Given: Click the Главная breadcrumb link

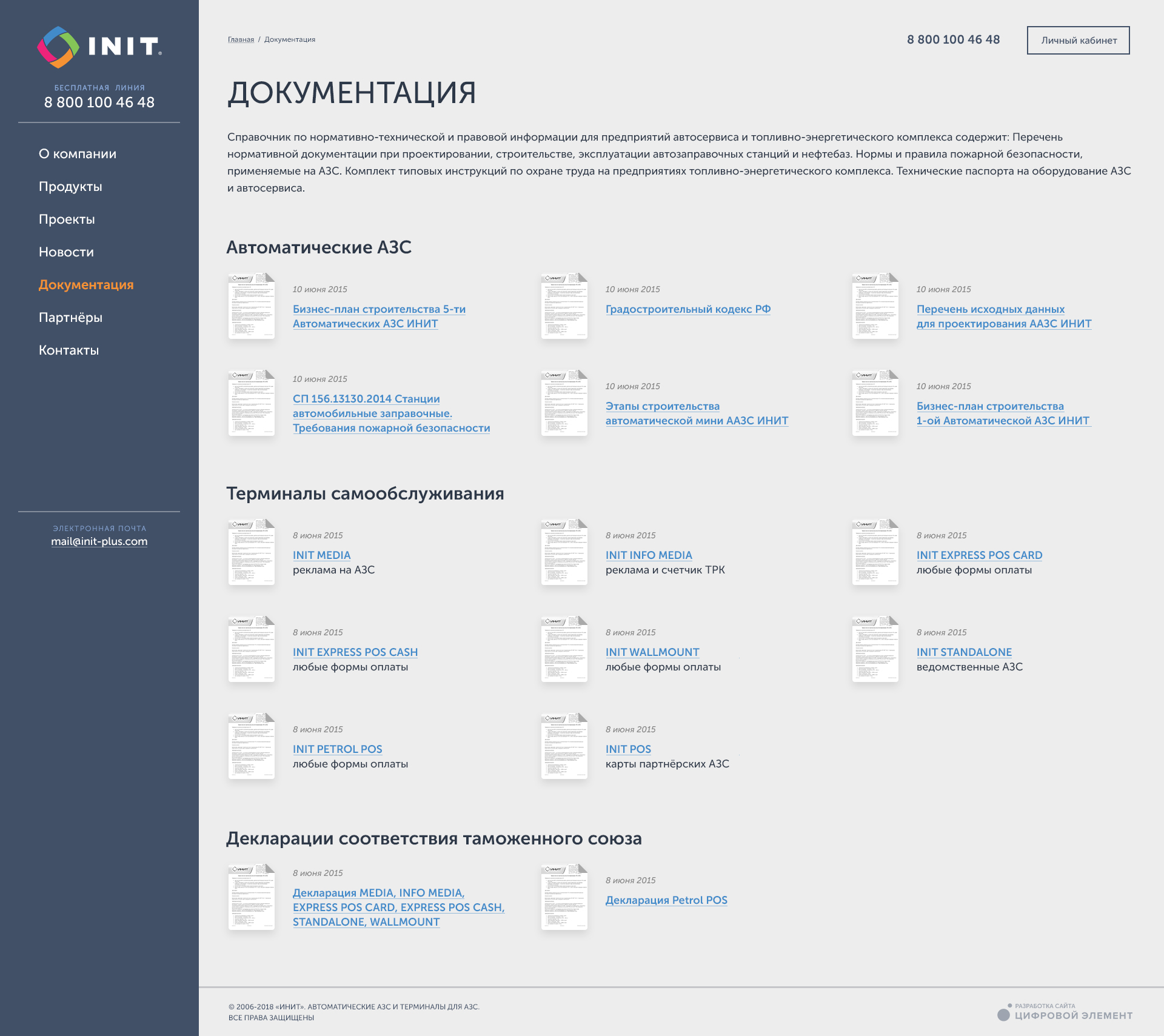Looking at the screenshot, I should (x=241, y=39).
